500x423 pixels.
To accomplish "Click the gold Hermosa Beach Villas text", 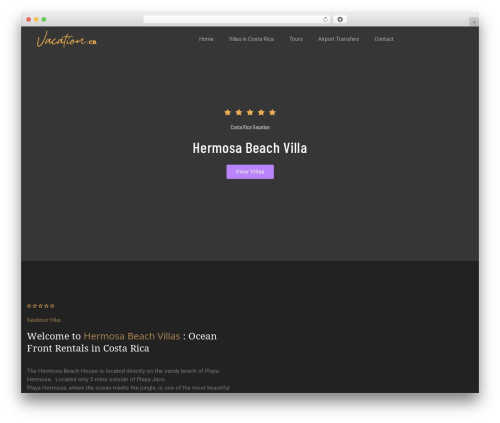I will (x=132, y=336).
